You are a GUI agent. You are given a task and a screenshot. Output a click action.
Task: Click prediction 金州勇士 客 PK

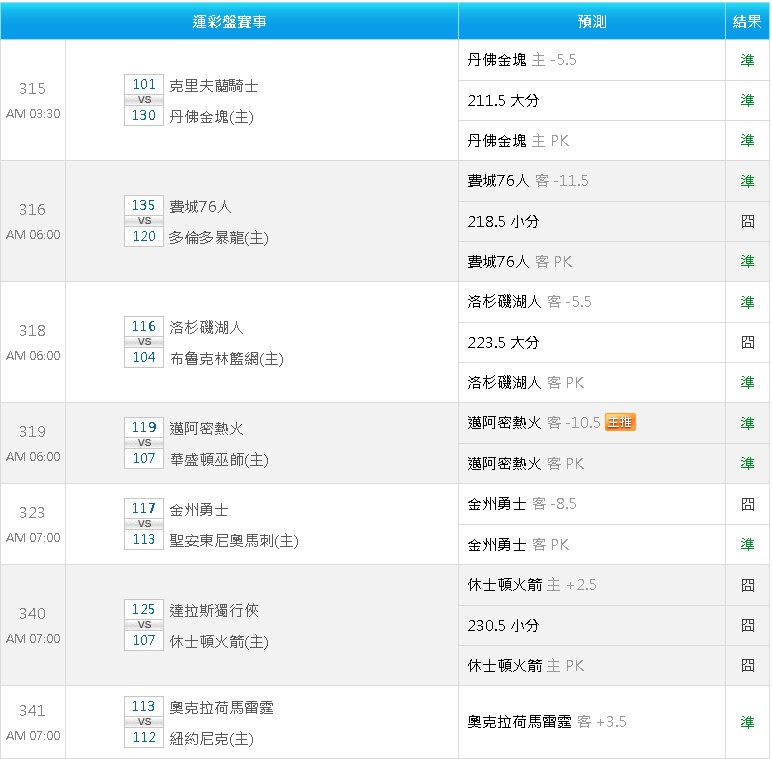(518, 545)
